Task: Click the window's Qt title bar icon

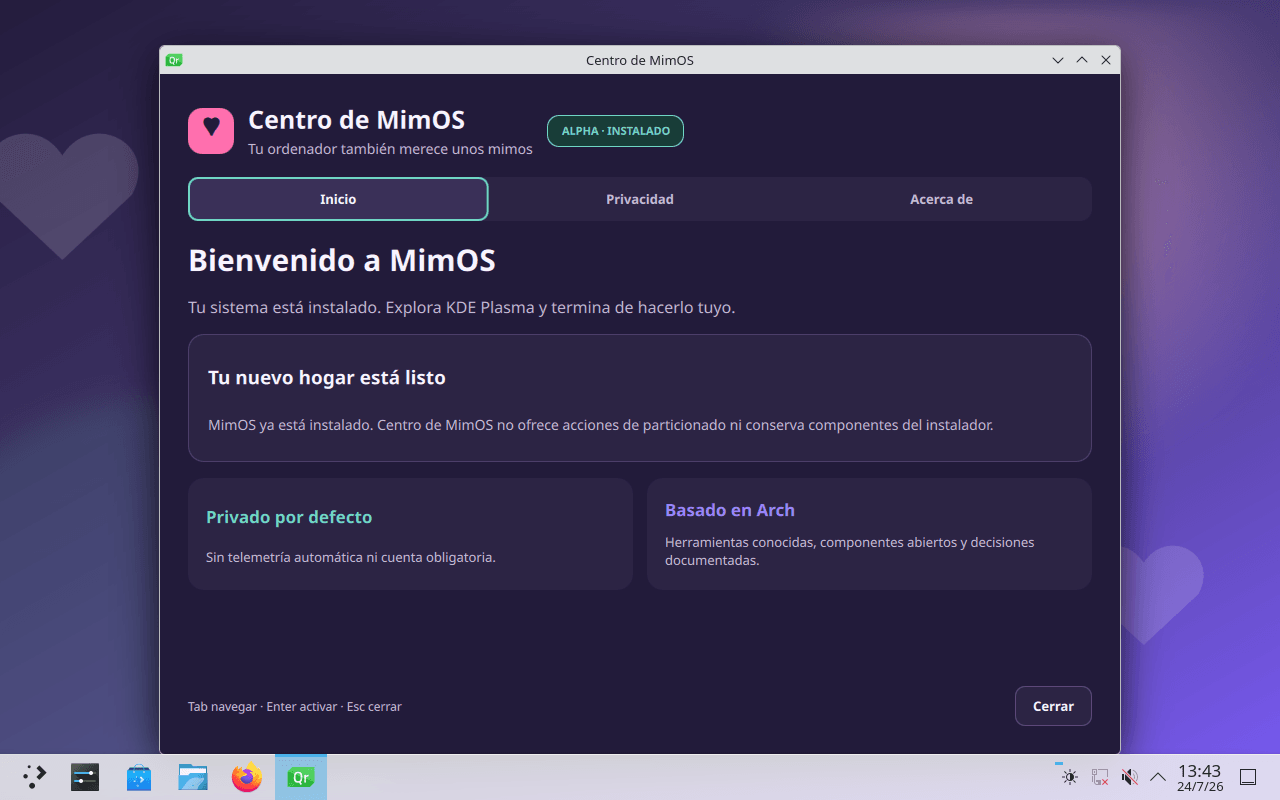Action: (174, 60)
